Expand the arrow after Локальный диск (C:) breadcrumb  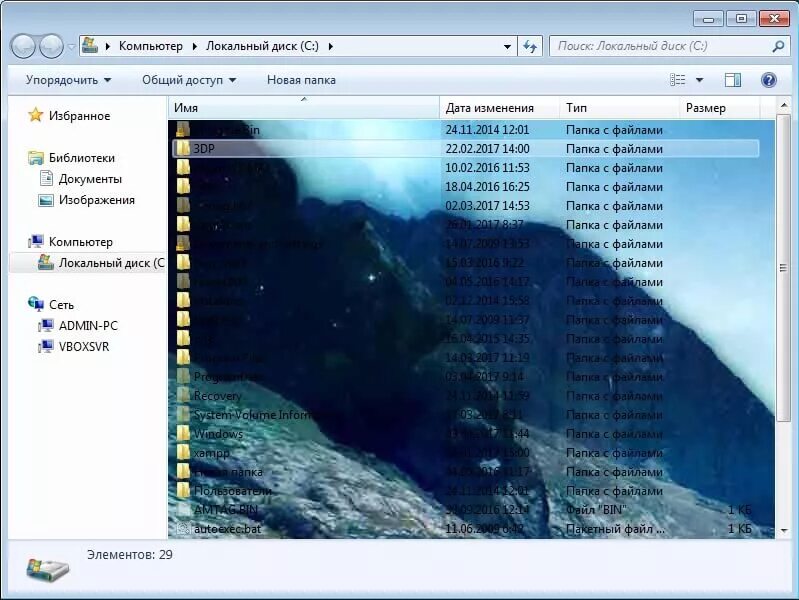coord(331,46)
